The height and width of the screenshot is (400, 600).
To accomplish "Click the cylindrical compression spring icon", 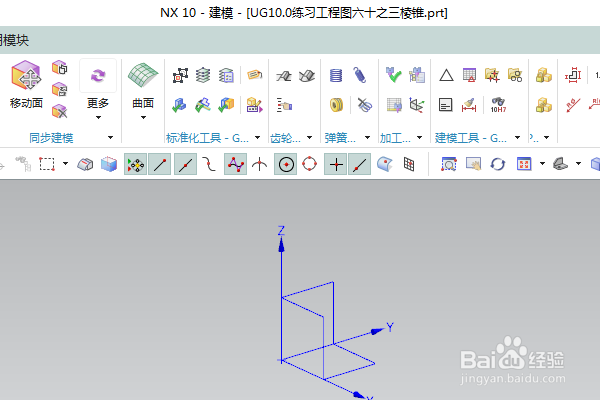I will [336, 75].
